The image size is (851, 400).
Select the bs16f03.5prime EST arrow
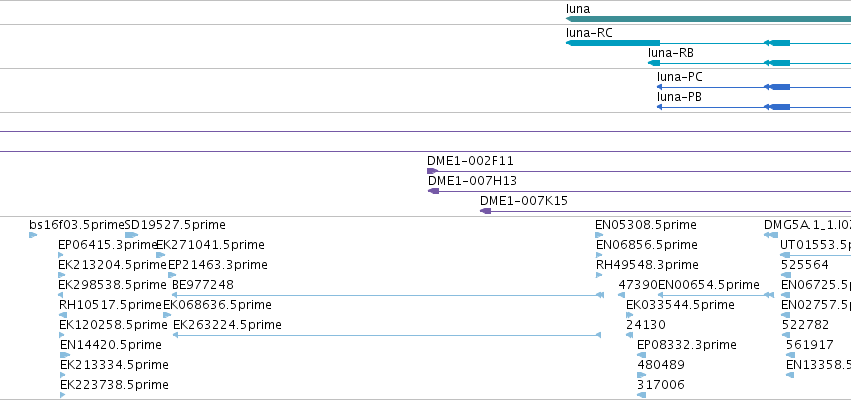click(x=33, y=235)
